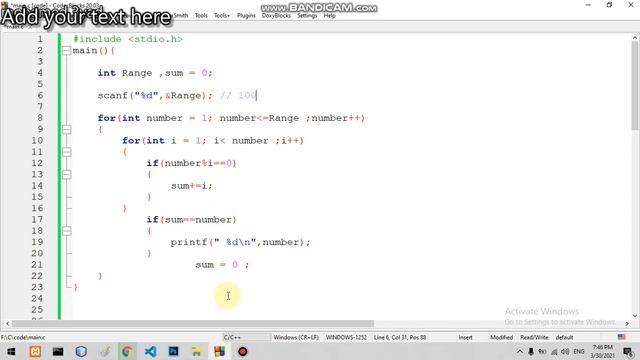
Task: Click line number 24 in the margin
Action: pyautogui.click(x=37, y=298)
